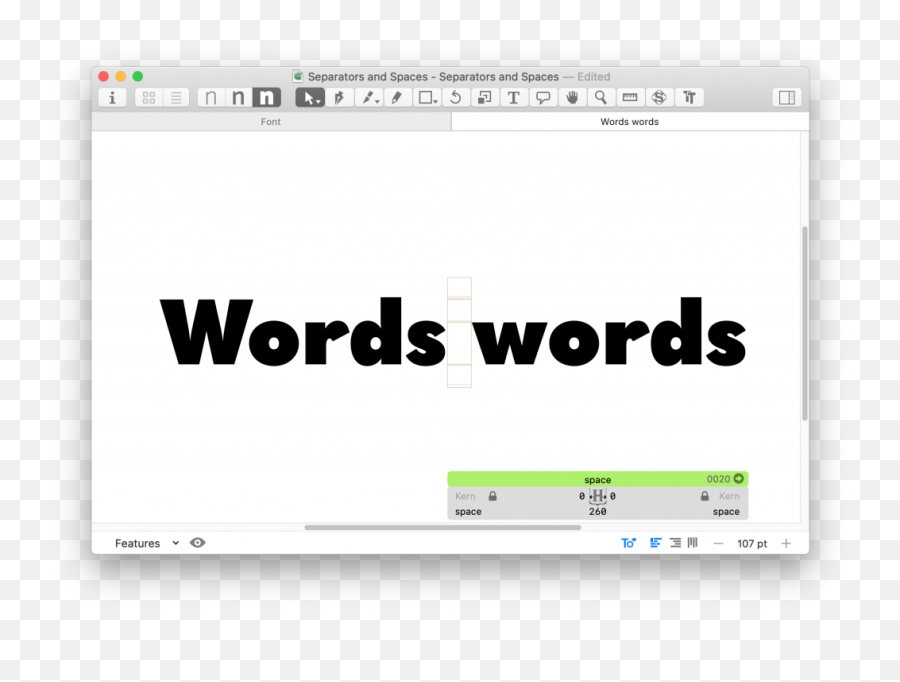
Task: Click the right sidebearing value 0
Action: click(613, 496)
